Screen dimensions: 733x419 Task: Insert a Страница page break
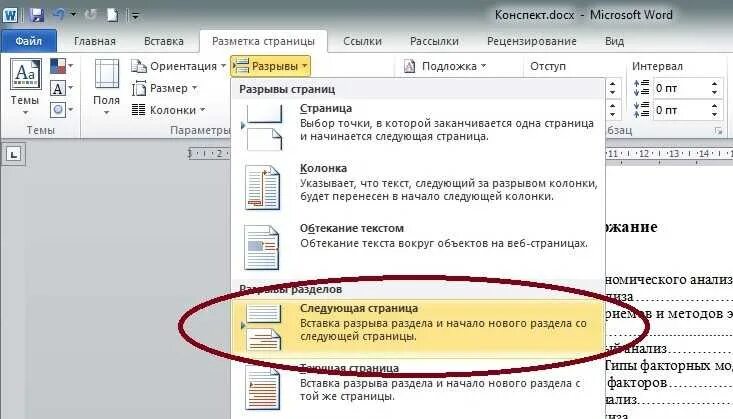(x=417, y=127)
